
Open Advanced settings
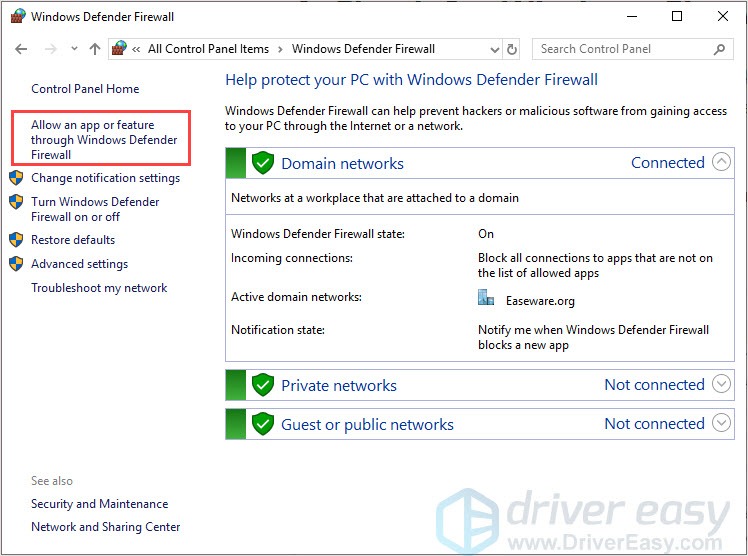click(80, 264)
